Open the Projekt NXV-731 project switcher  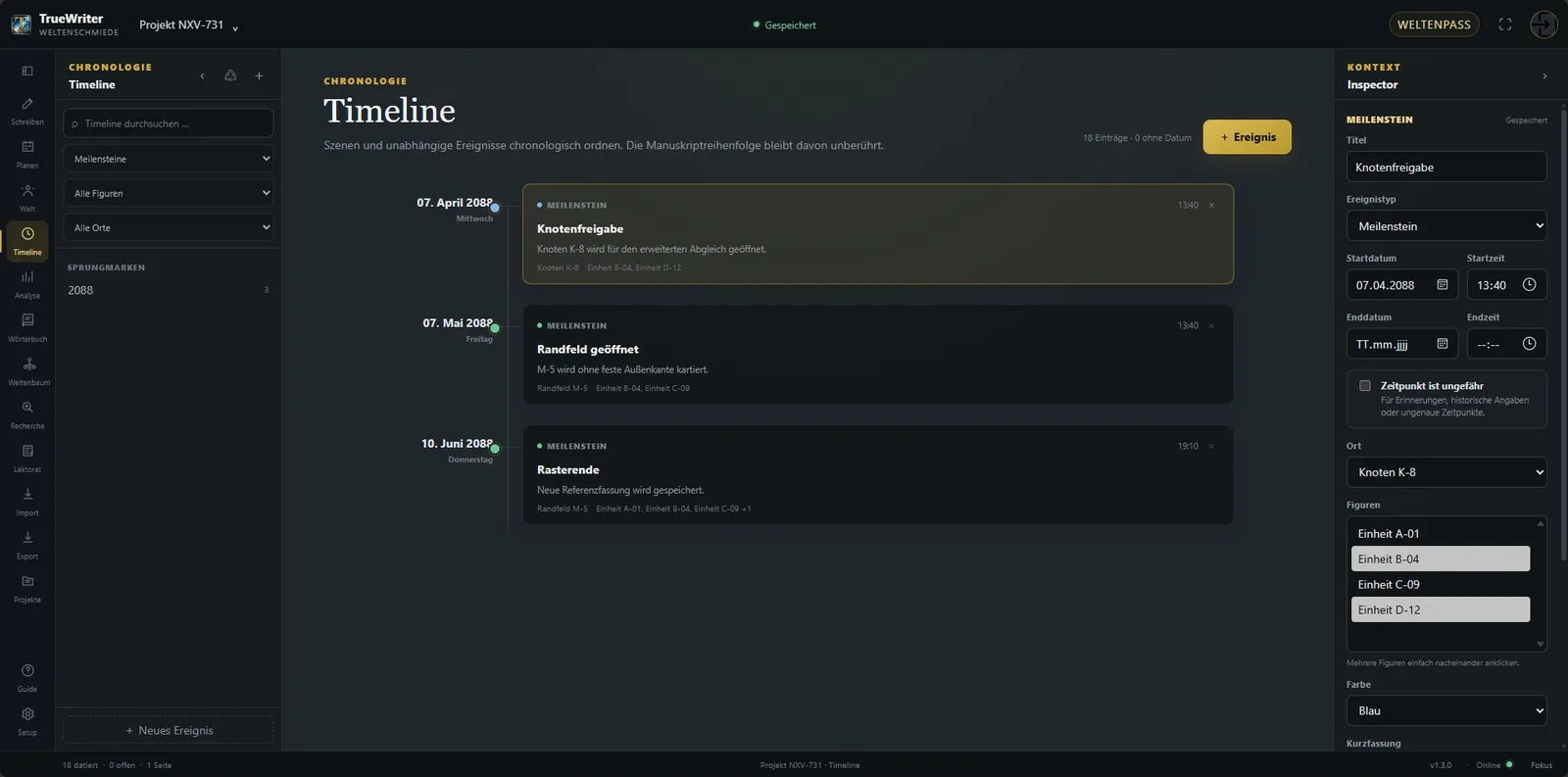188,24
